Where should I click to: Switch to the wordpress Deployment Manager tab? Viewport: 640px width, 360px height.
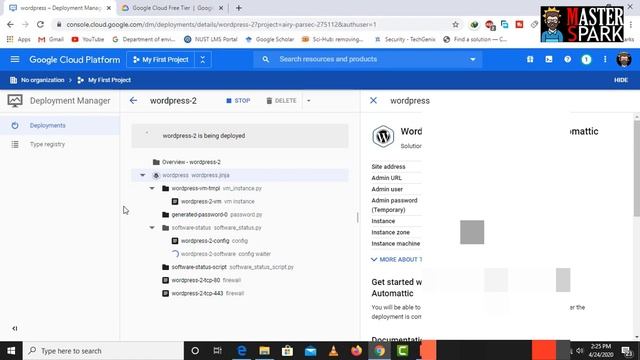[60, 8]
